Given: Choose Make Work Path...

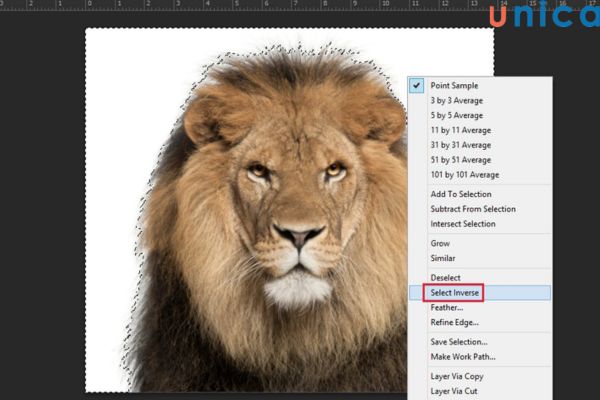Looking at the screenshot, I should 463,357.
